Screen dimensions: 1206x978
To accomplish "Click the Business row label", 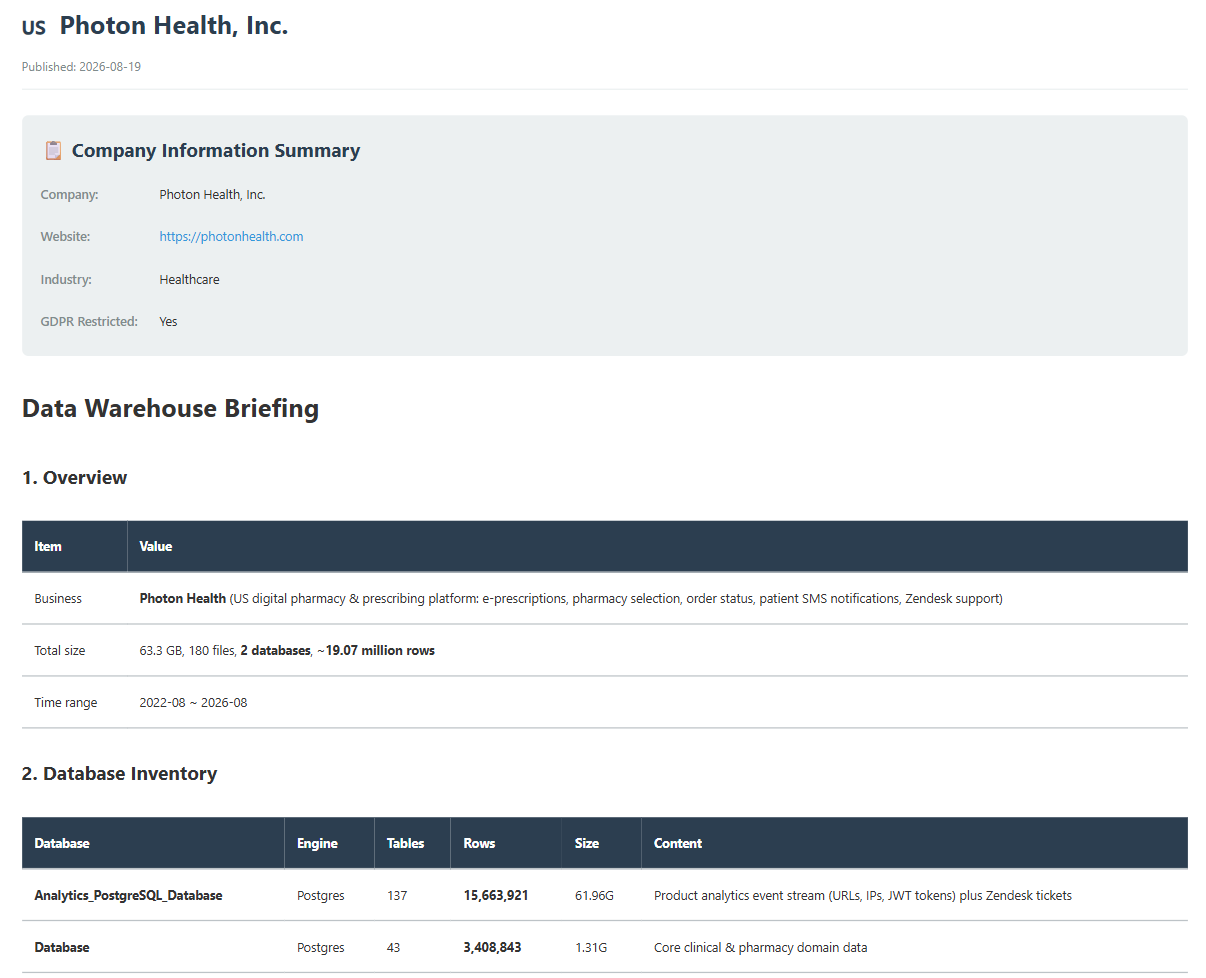I will coord(58,599).
